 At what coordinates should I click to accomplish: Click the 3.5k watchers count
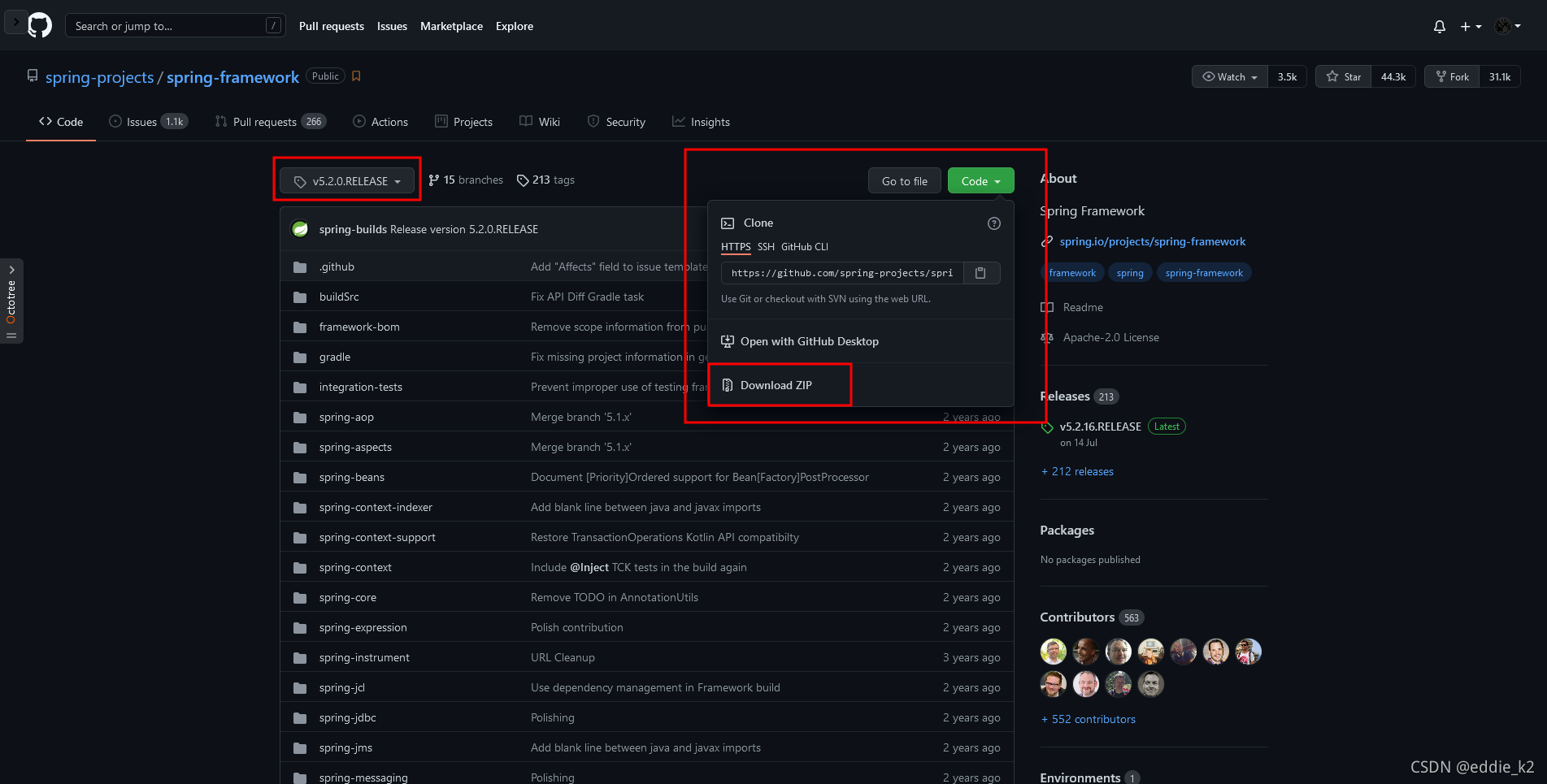tap(1288, 76)
